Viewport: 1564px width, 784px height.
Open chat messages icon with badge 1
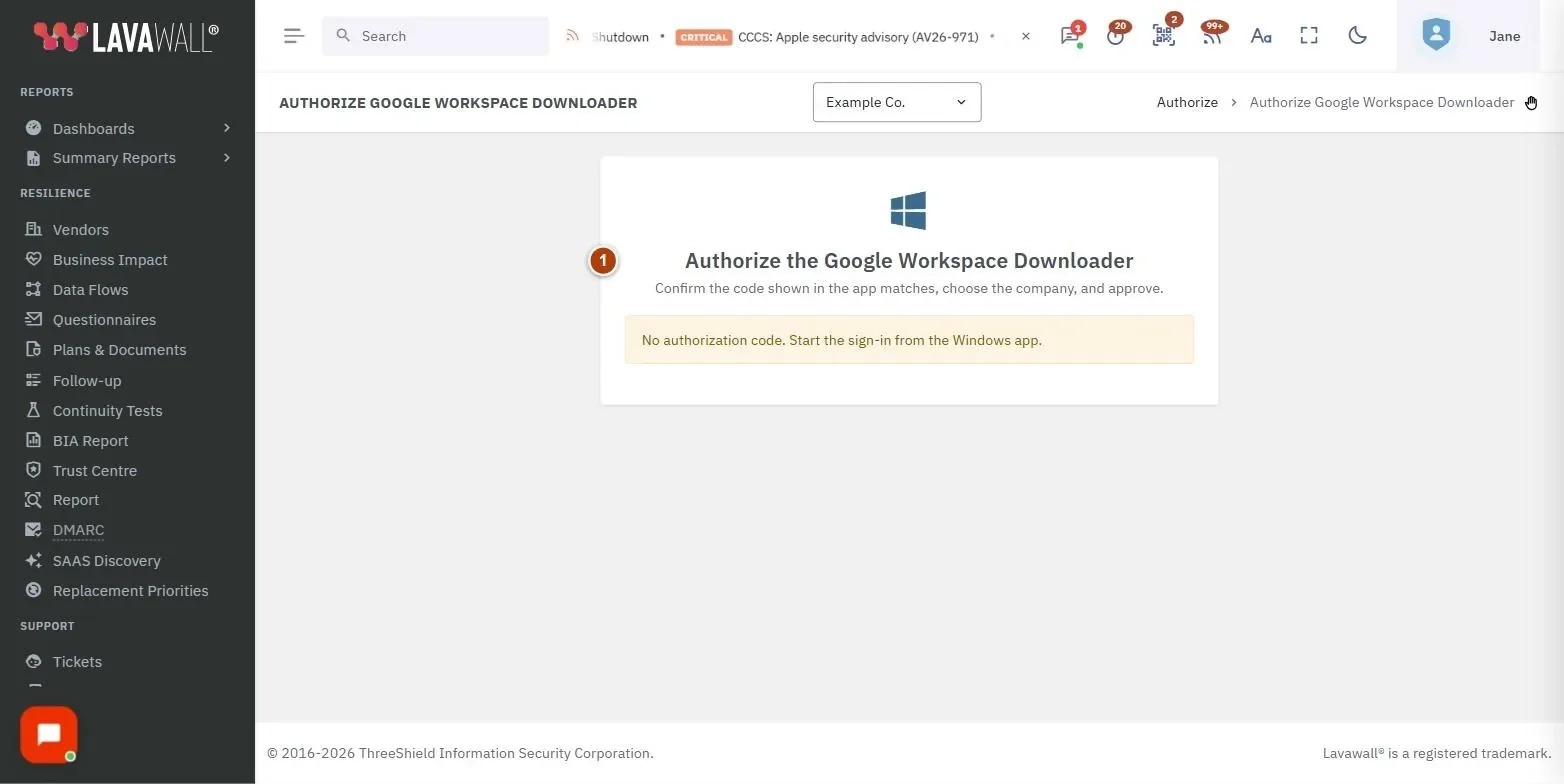point(1071,35)
